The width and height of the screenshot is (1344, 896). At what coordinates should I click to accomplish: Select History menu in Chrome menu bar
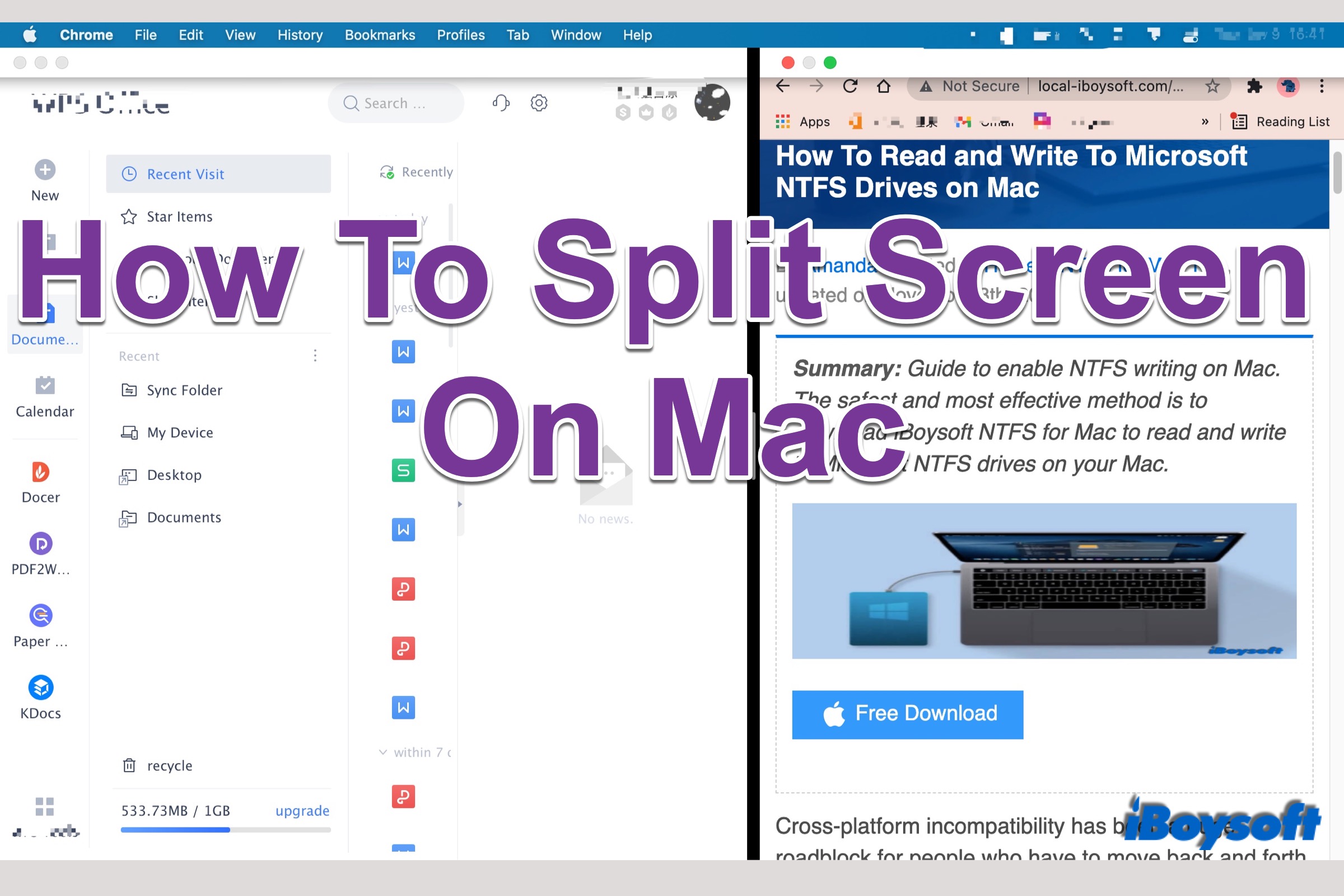coord(299,35)
